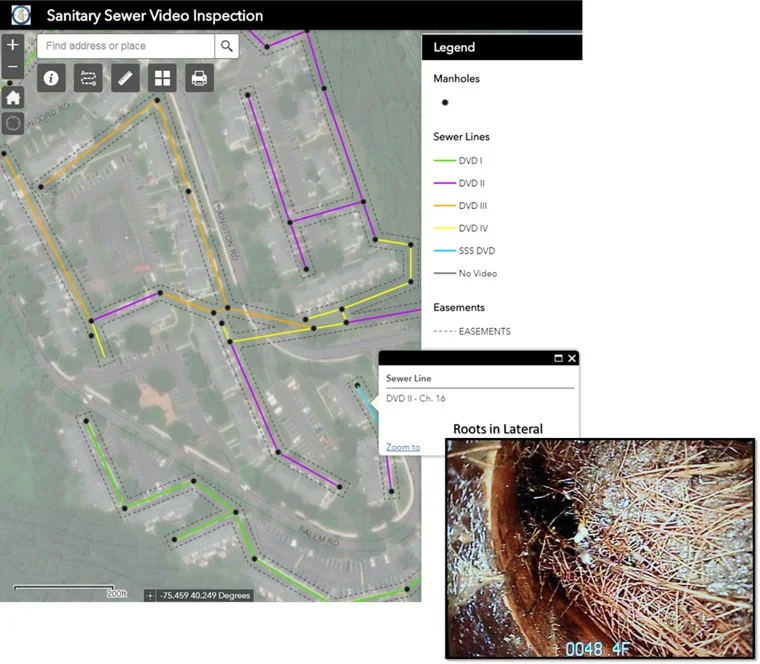Click the Legend panel header
The height and width of the screenshot is (664, 760).
pyautogui.click(x=502, y=47)
